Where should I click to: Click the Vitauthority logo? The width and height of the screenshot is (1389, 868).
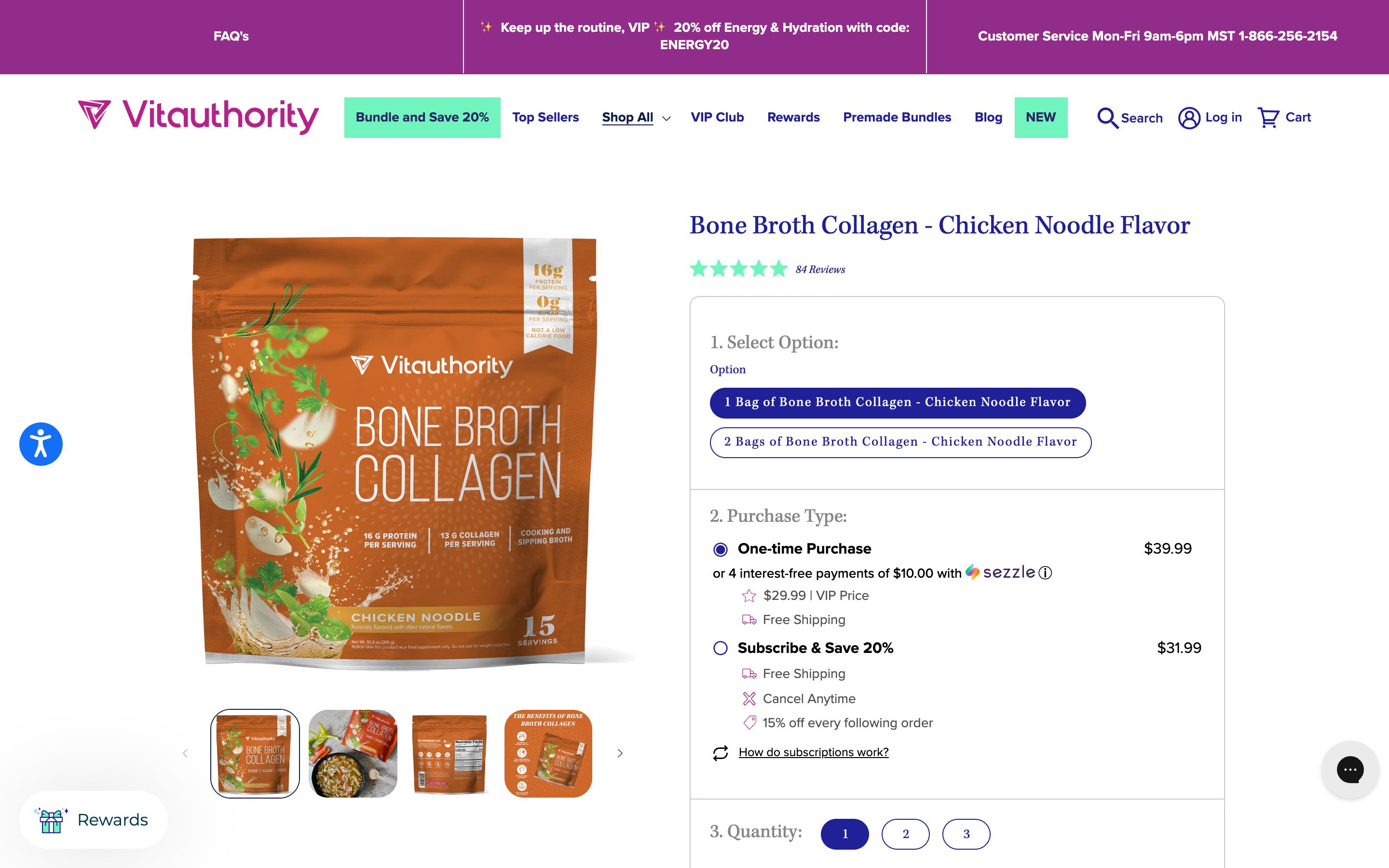pyautogui.click(x=199, y=117)
